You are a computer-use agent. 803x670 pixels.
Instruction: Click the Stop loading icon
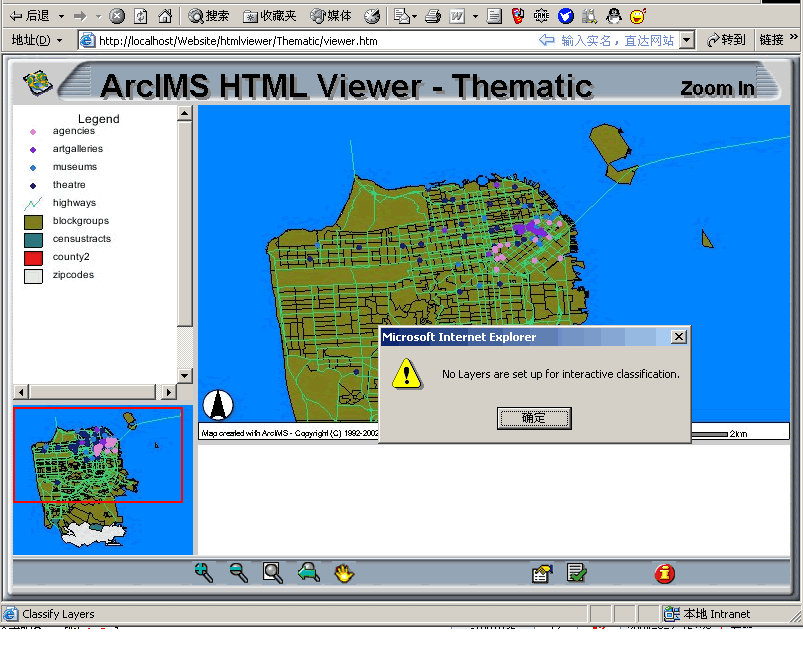117,16
